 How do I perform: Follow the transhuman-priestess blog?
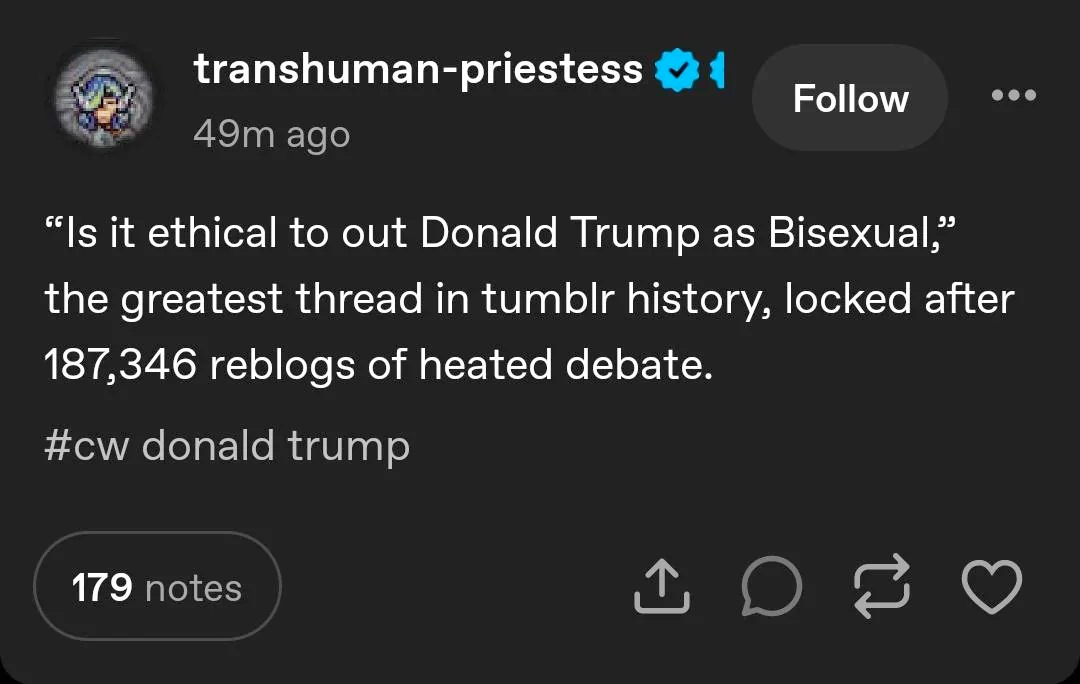pyautogui.click(x=850, y=98)
